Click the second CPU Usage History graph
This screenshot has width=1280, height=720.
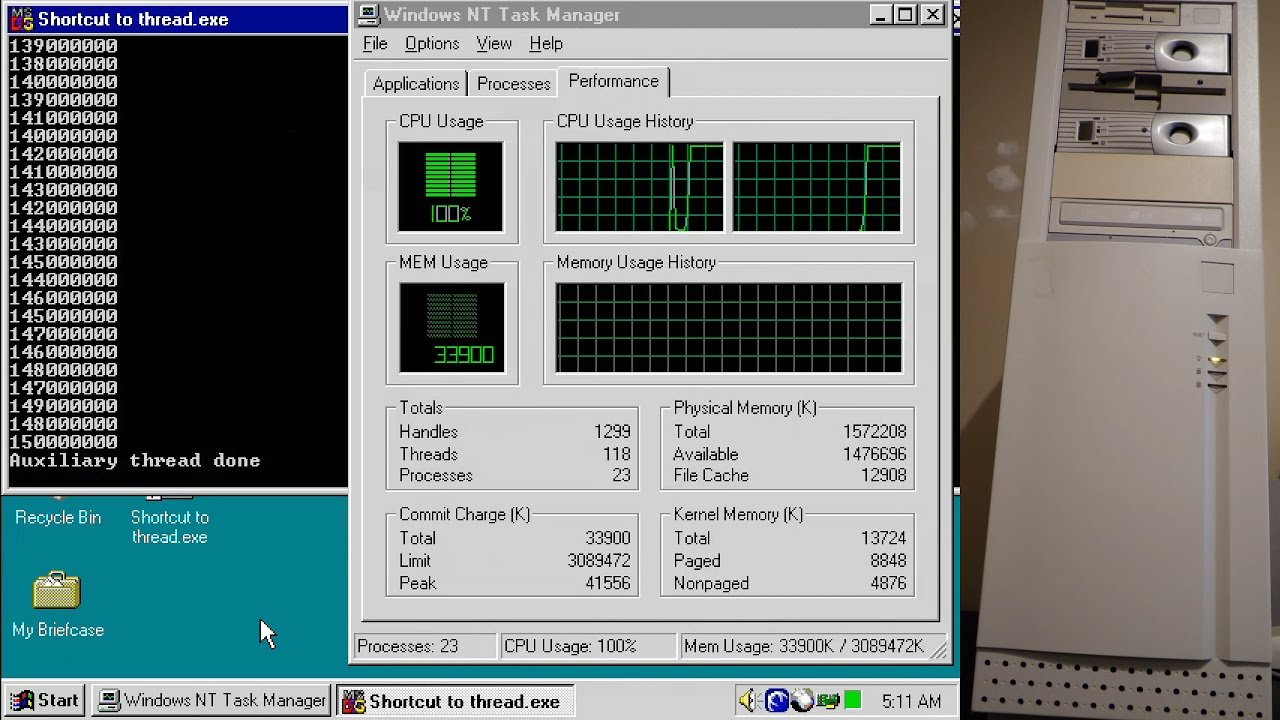coord(817,187)
